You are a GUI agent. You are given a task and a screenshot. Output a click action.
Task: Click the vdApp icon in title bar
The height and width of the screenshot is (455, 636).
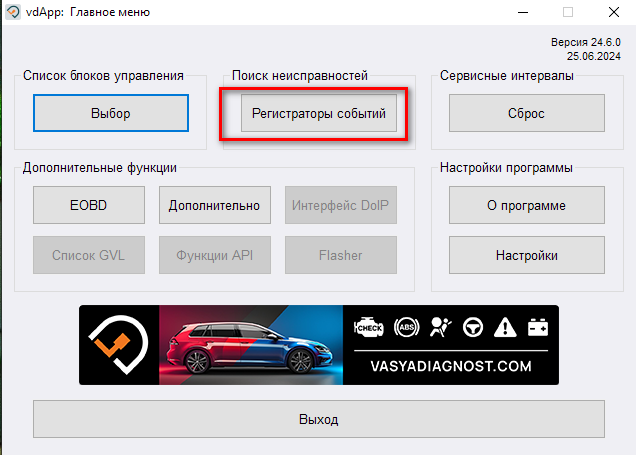click(x=13, y=12)
